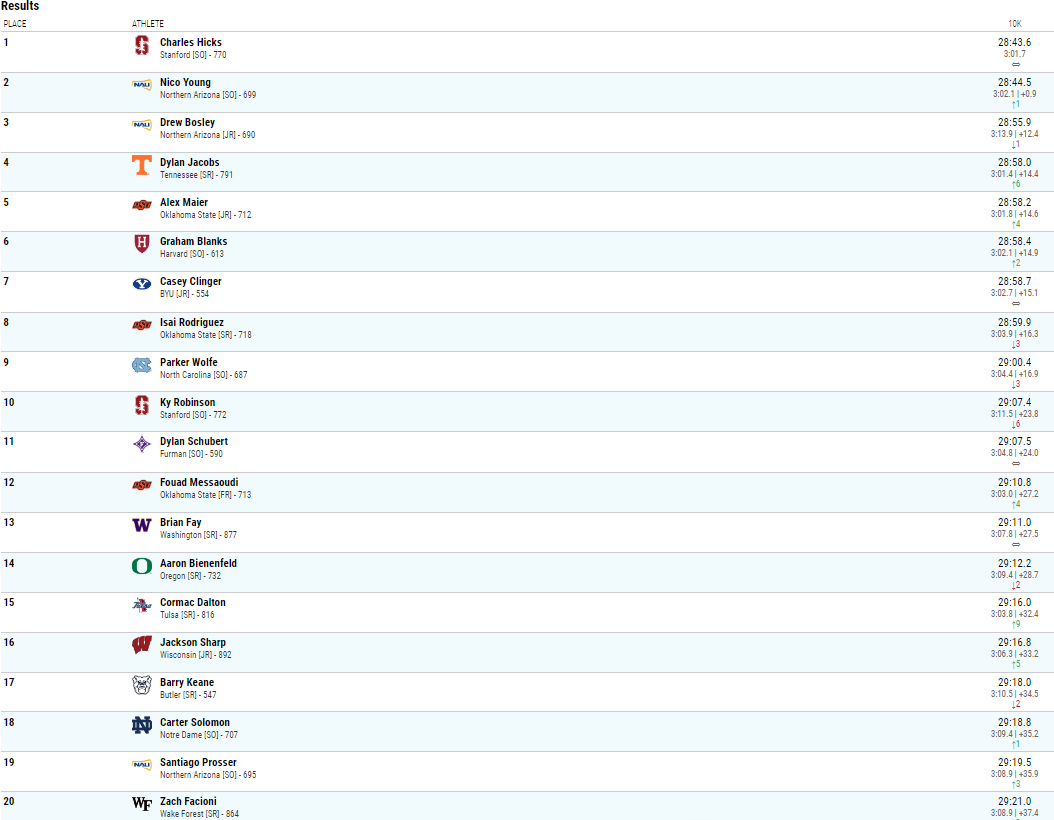Open Nico Young's athlete profile
1054x820 pixels.
point(186,83)
